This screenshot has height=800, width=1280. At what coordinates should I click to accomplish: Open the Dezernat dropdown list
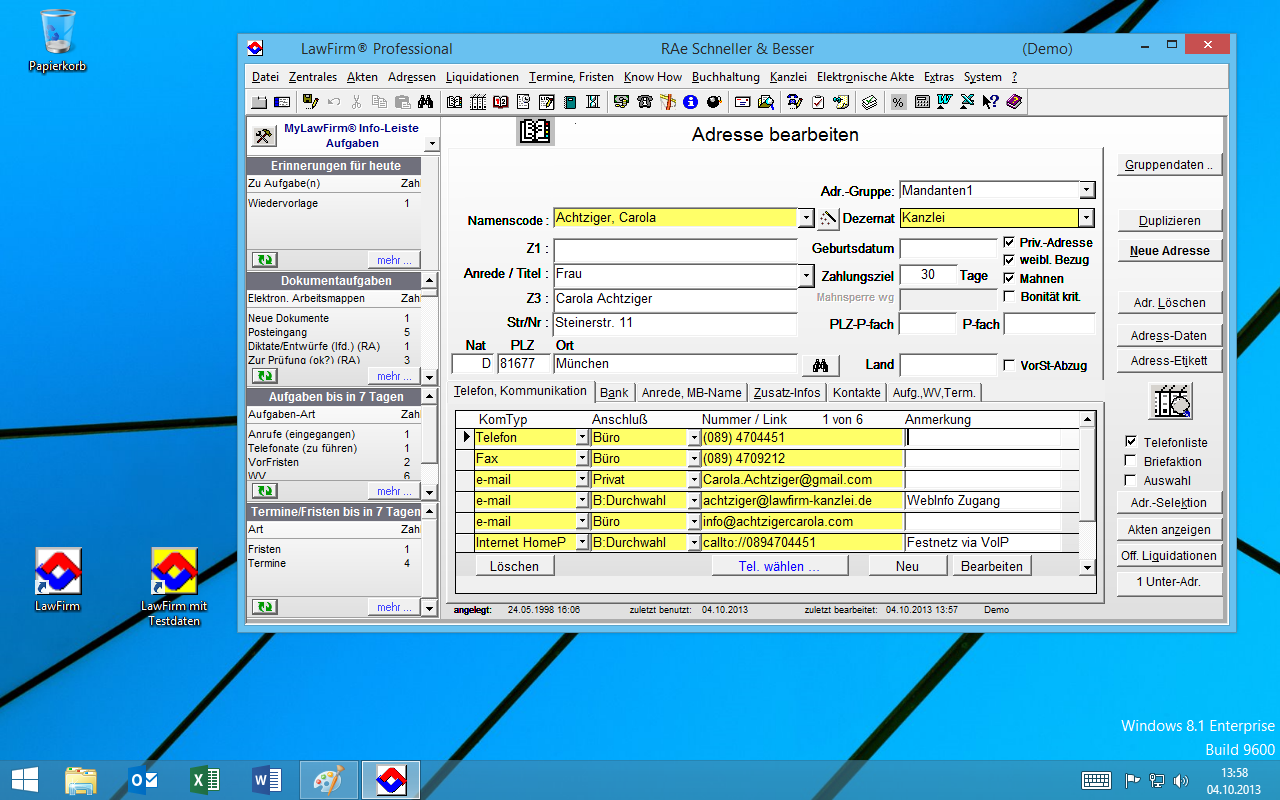pyautogui.click(x=1087, y=218)
